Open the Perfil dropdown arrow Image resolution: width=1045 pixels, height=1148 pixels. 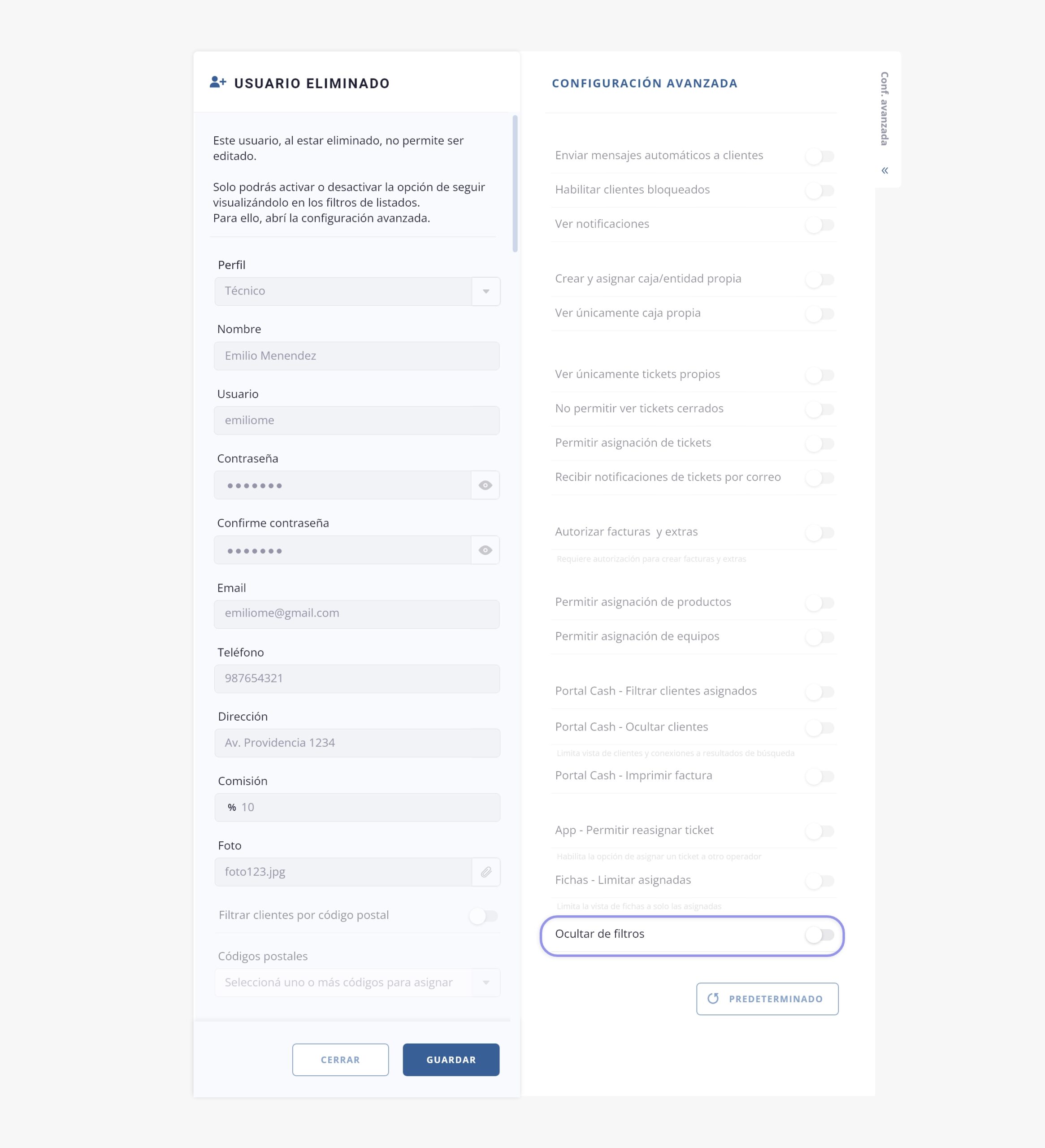click(486, 291)
